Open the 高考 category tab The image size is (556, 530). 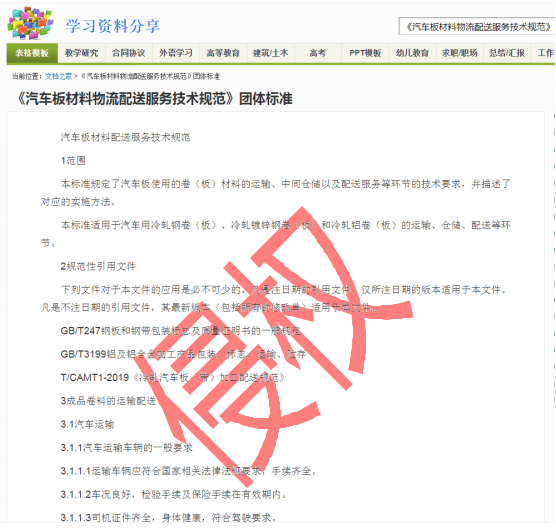[x=318, y=53]
